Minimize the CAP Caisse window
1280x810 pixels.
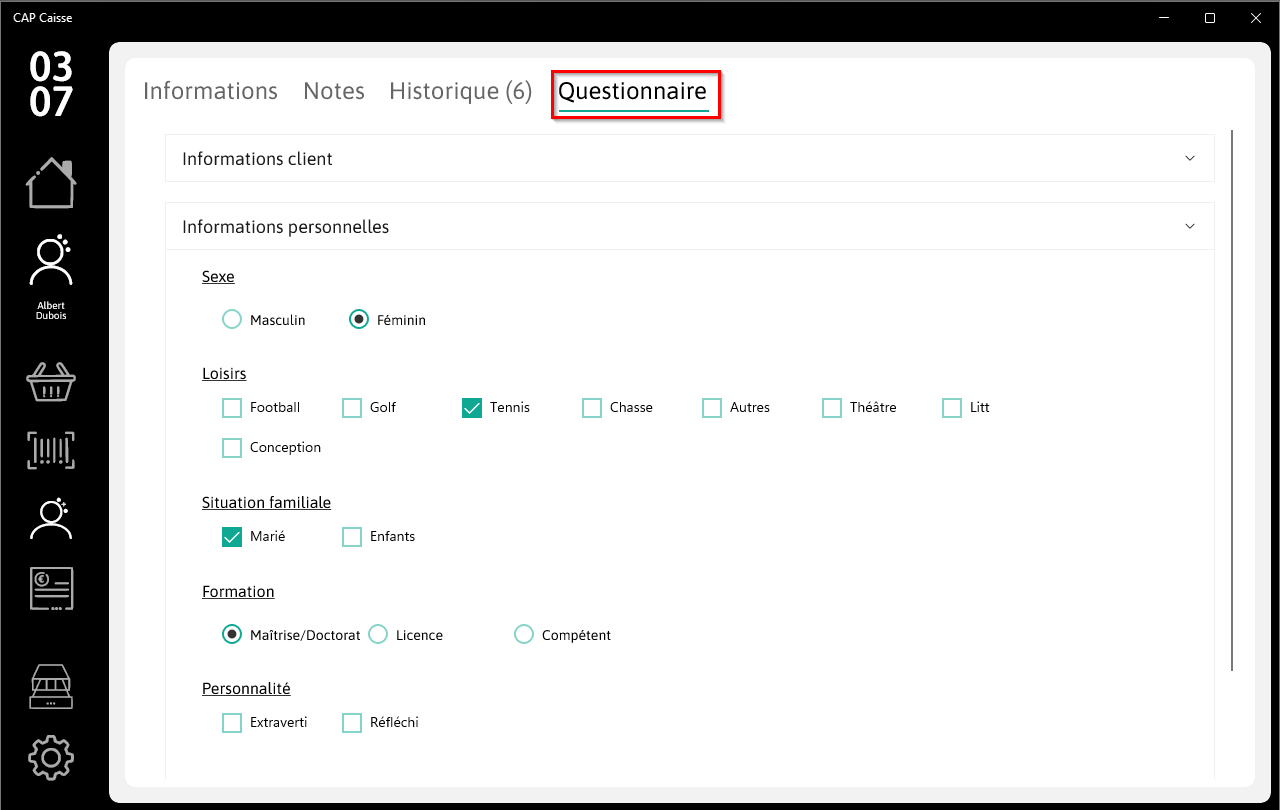pyautogui.click(x=1164, y=18)
